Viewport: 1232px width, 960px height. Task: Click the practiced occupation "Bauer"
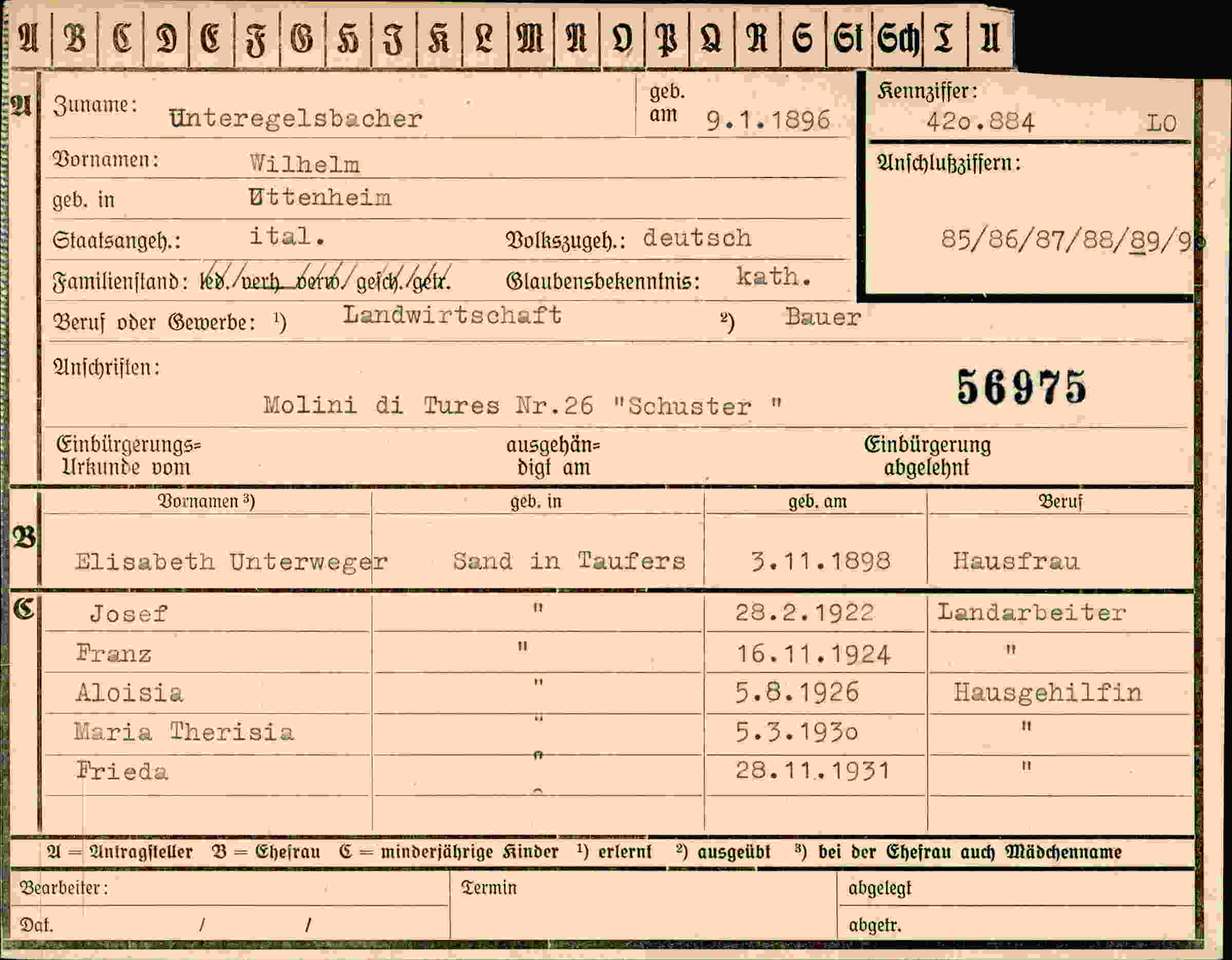point(823,317)
